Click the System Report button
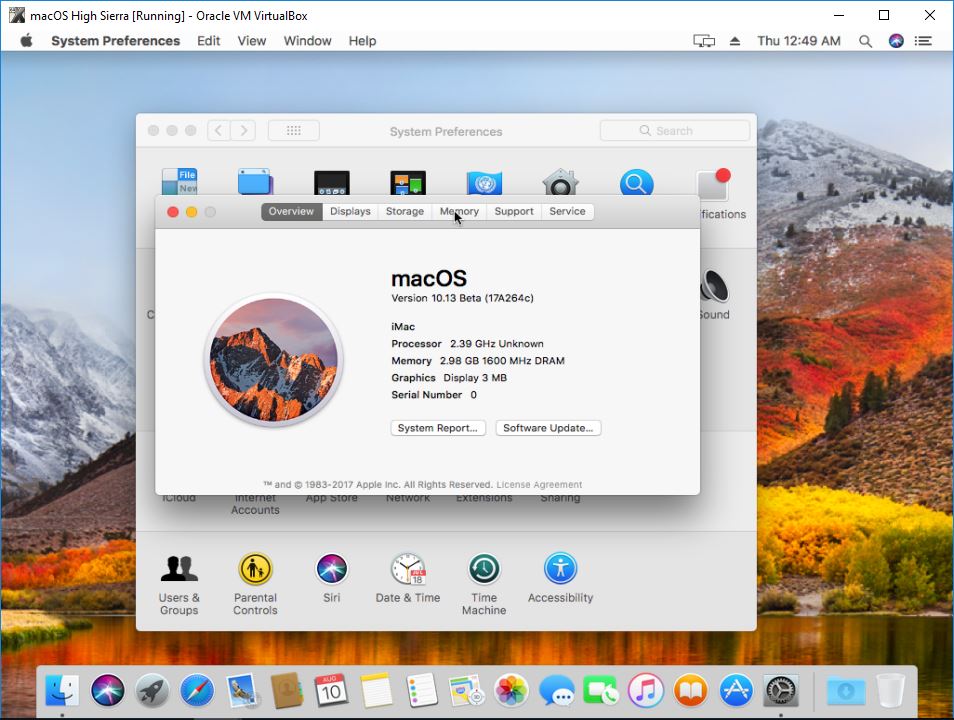This screenshot has height=720, width=954. click(x=438, y=428)
